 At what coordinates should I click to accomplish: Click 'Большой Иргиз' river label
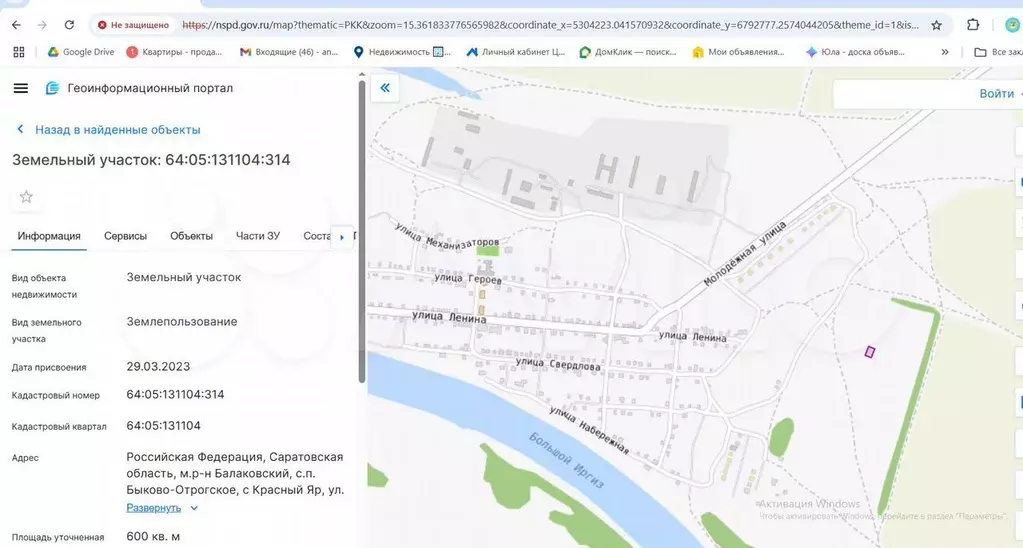tap(566, 459)
